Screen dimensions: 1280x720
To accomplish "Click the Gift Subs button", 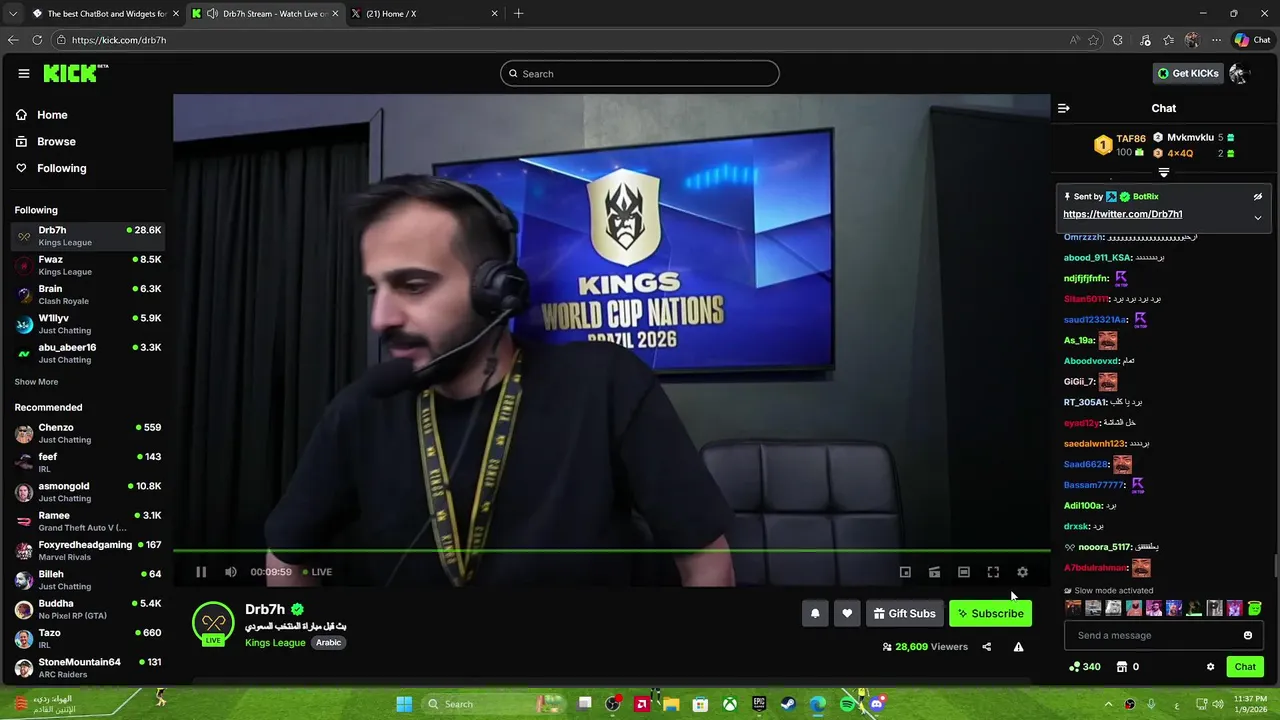I will (905, 613).
